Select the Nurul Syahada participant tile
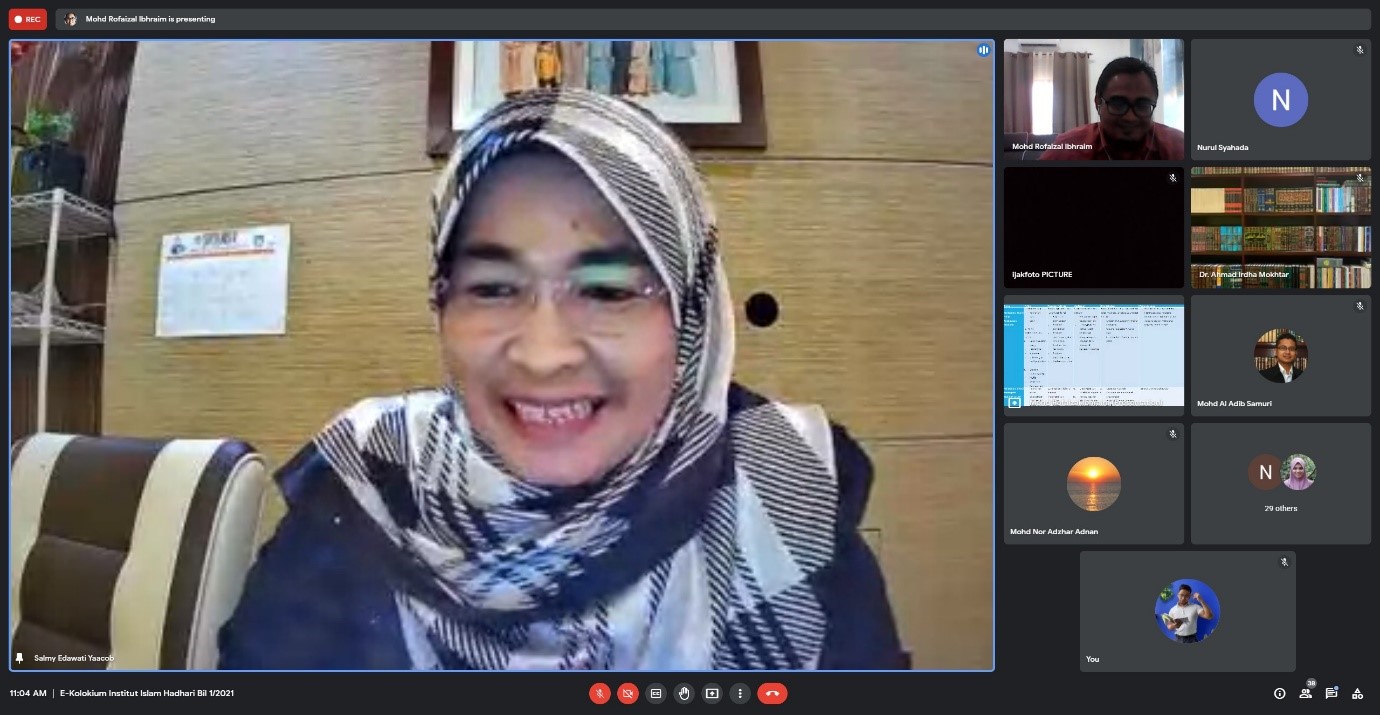Screen dimensions: 1380x715 point(1280,99)
